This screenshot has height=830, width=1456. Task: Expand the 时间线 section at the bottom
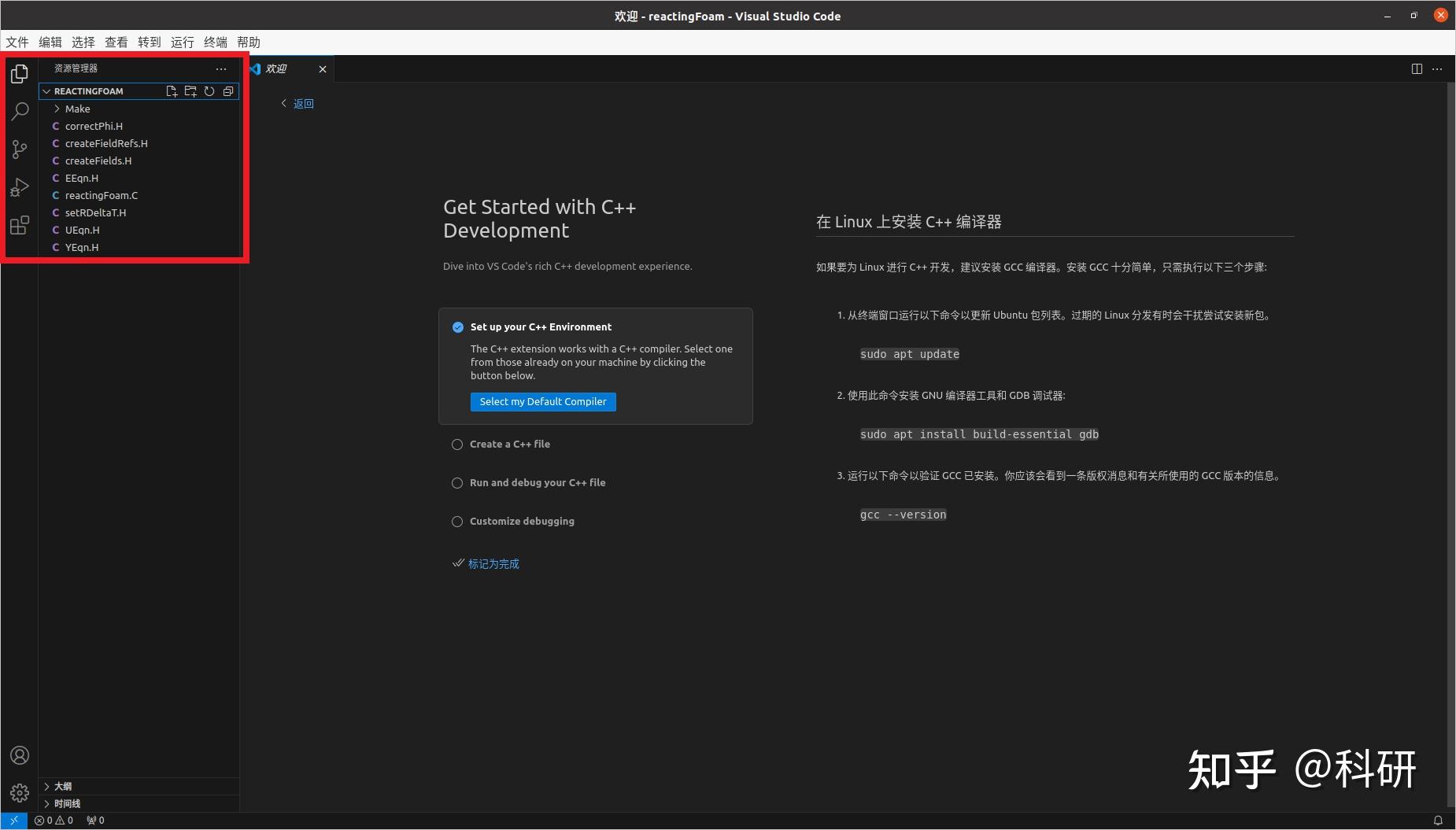click(x=66, y=803)
